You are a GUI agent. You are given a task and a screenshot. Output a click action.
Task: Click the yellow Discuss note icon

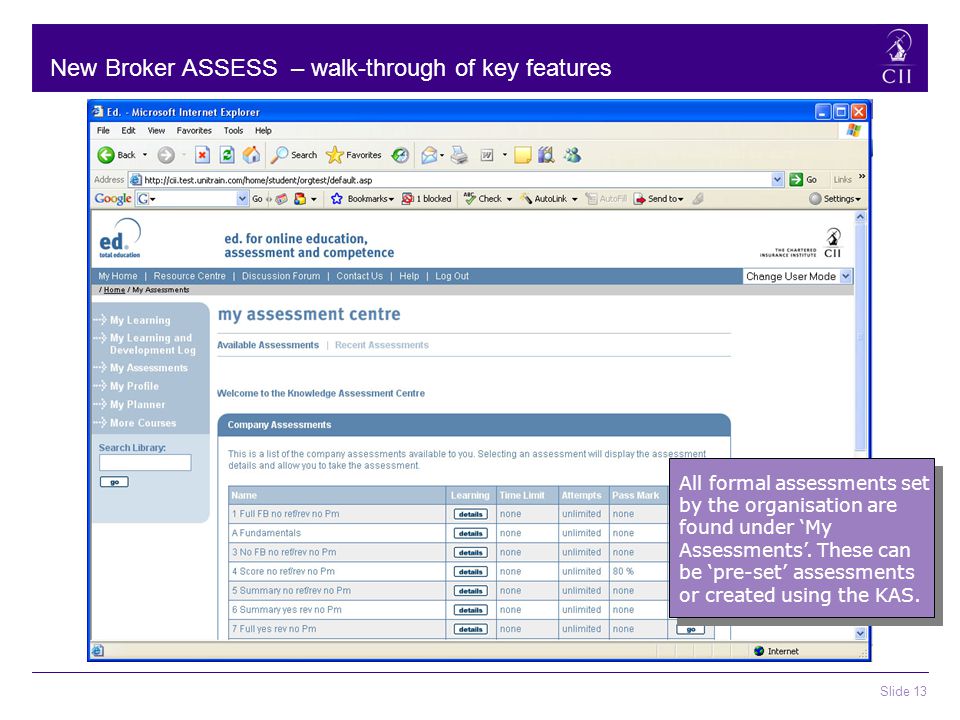click(x=522, y=156)
